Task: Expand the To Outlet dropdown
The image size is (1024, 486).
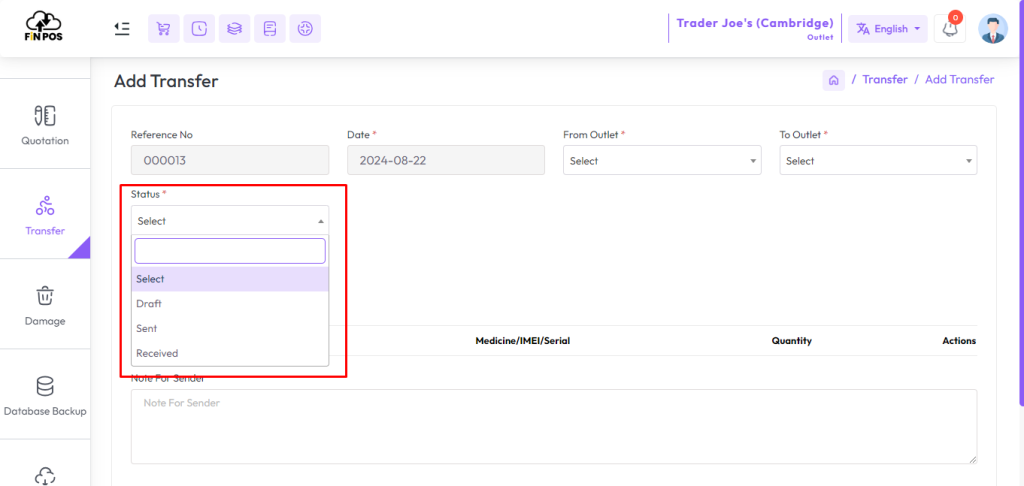Action: (x=878, y=160)
